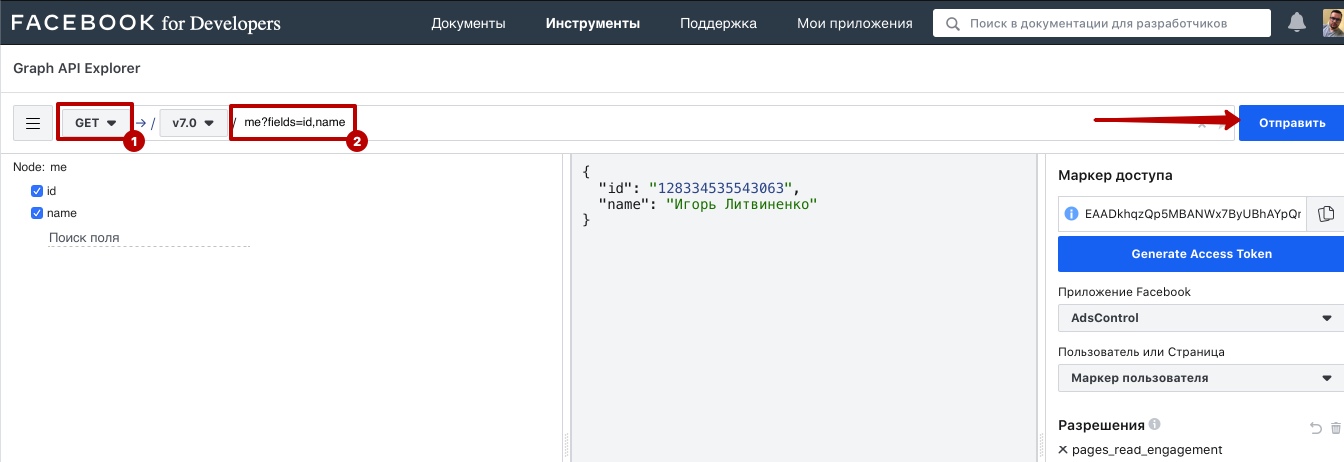Remove the pages_read_engagement permission
Viewport: 1344px width, 462px height.
click(x=1063, y=450)
